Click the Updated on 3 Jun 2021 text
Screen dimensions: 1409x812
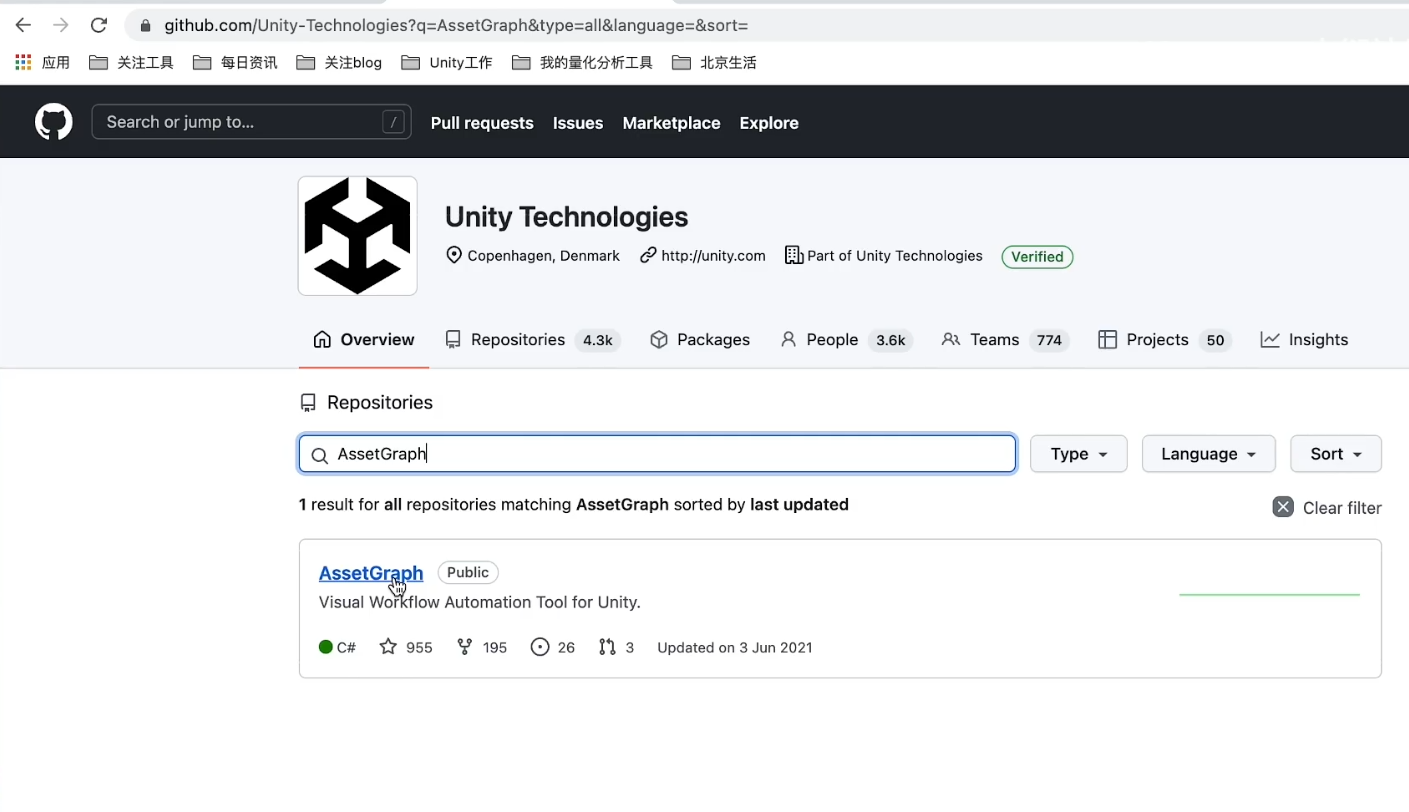tap(735, 648)
